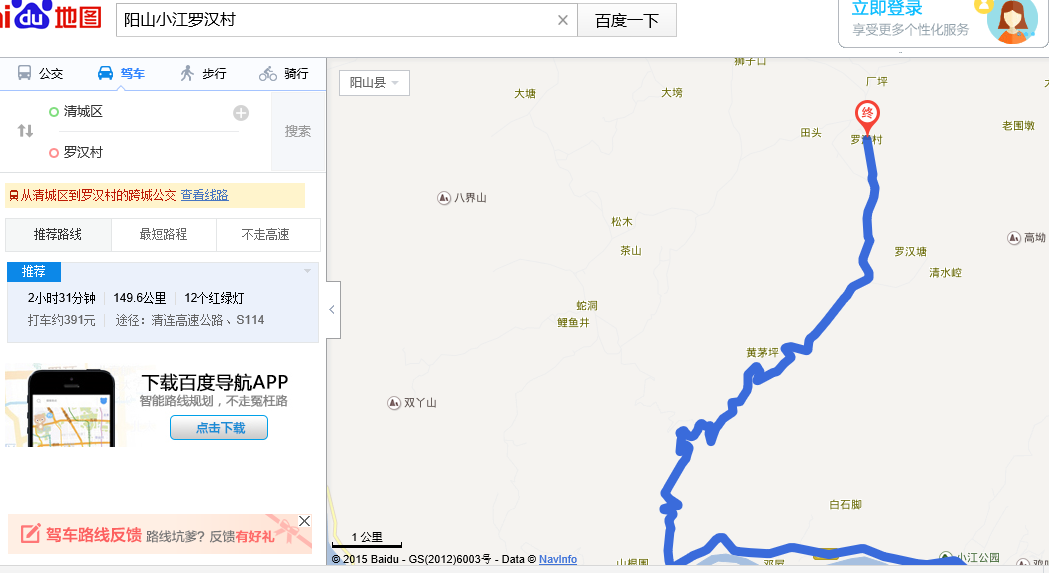Collapse the left panel with arrow handle
This screenshot has height=573, width=1049.
[x=332, y=309]
